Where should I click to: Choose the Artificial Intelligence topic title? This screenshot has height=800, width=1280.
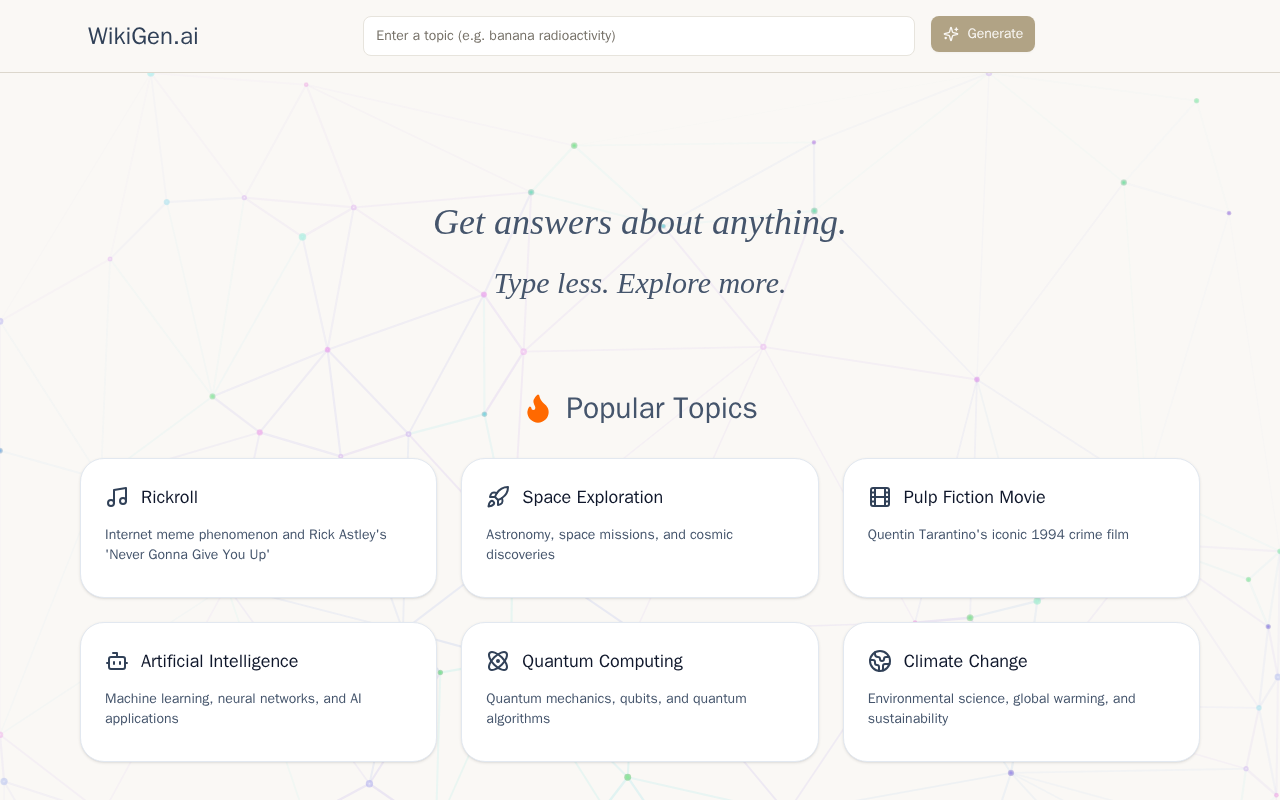click(x=219, y=661)
